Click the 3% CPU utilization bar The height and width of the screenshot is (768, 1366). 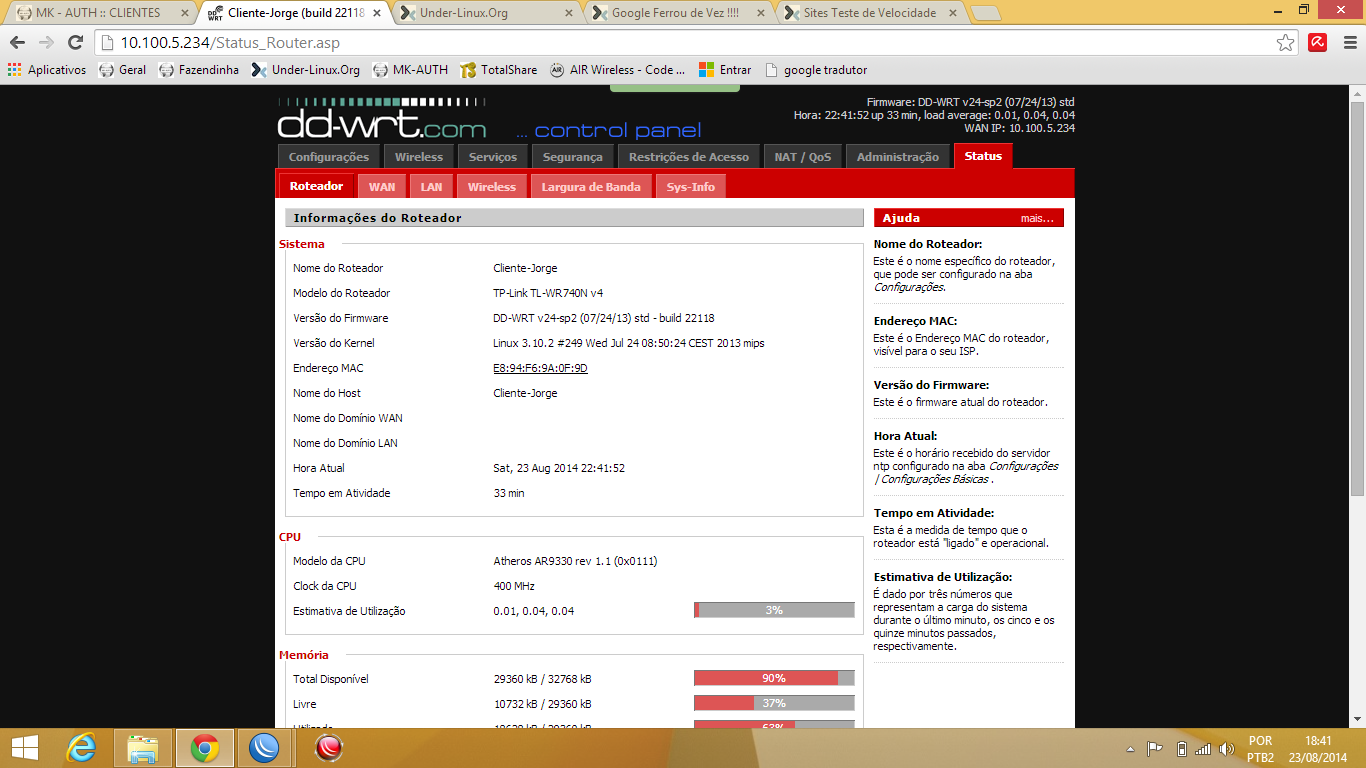[x=774, y=610]
